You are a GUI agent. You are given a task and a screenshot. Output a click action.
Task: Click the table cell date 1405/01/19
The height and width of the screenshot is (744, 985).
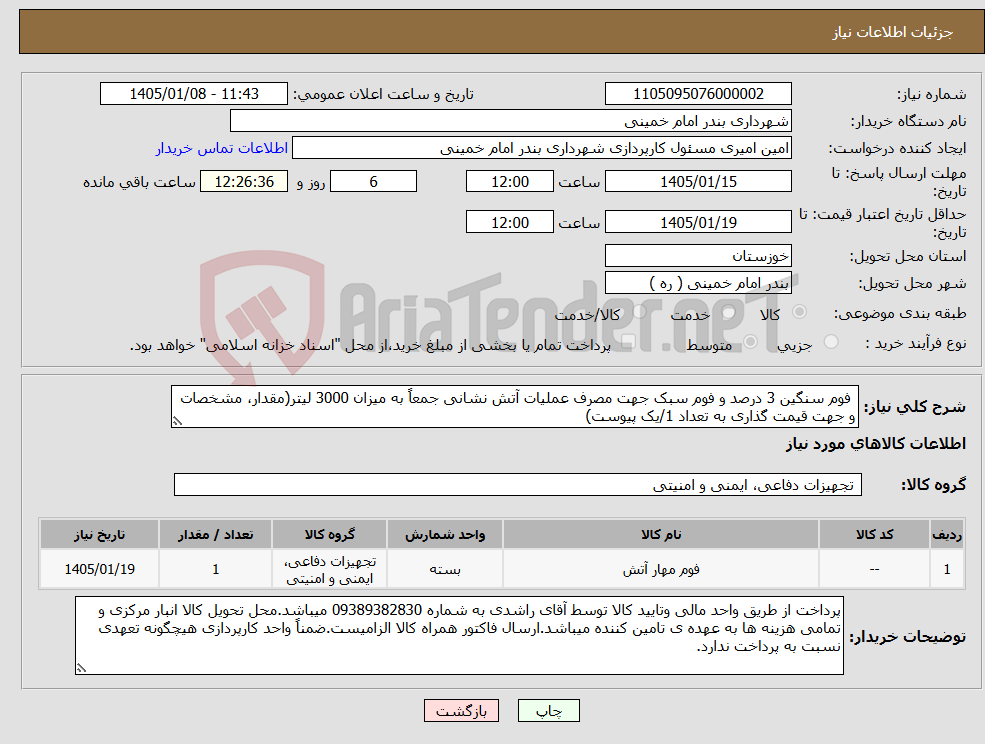(99, 569)
